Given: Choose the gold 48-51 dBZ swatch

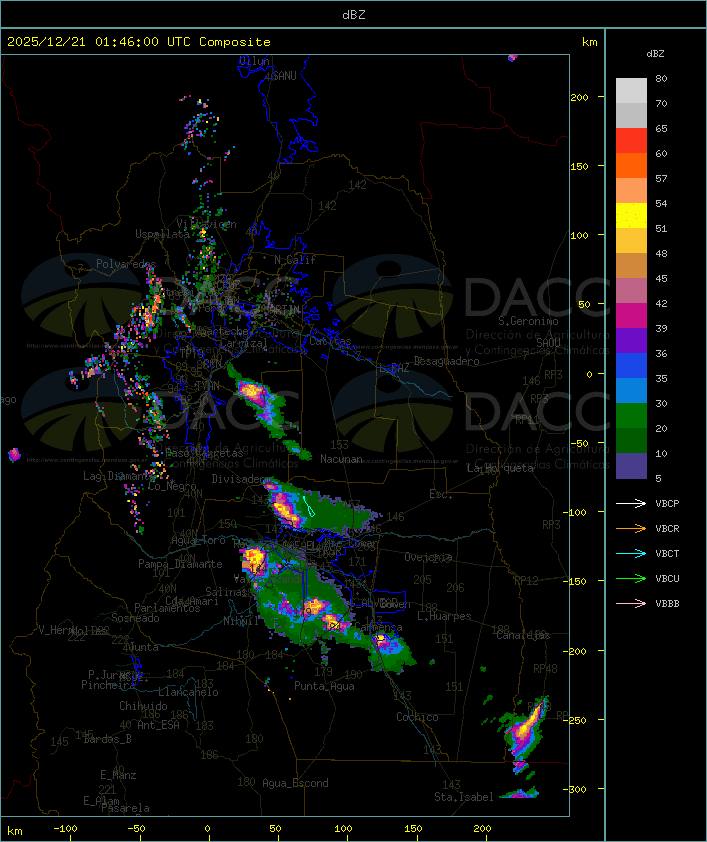Looking at the screenshot, I should [631, 241].
